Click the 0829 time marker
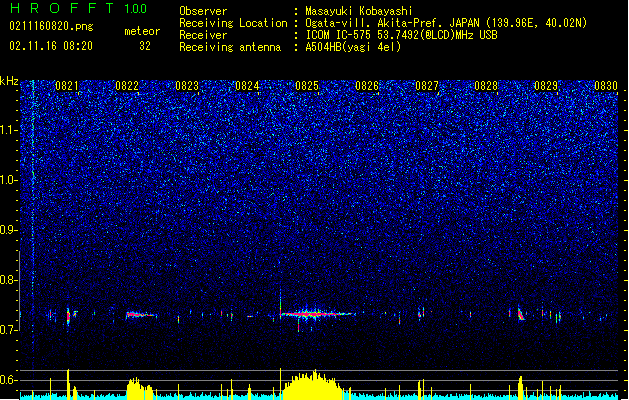This screenshot has width=629, height=400. (x=546, y=86)
